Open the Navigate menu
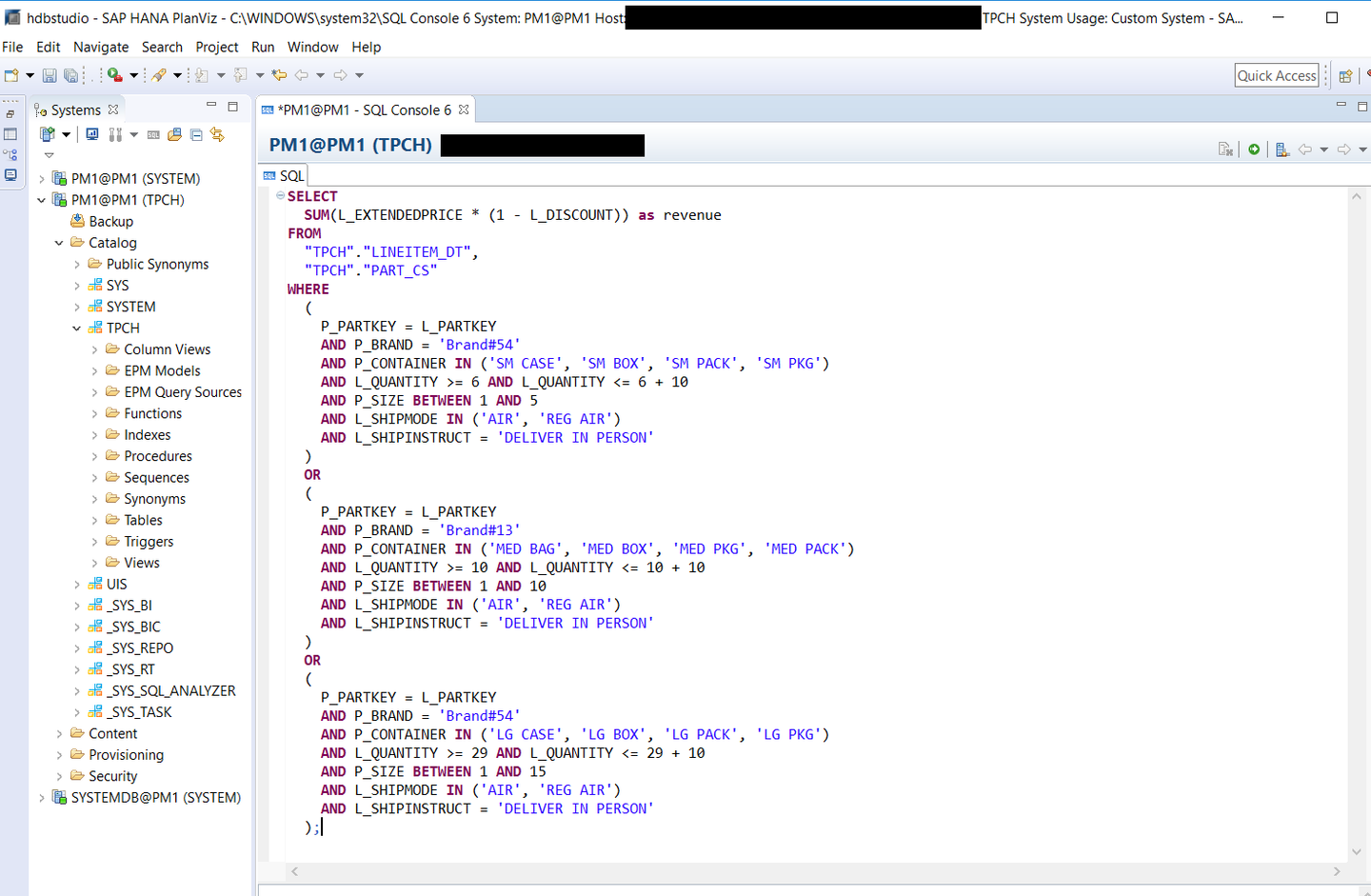Viewport: 1371px width, 896px height. click(101, 47)
